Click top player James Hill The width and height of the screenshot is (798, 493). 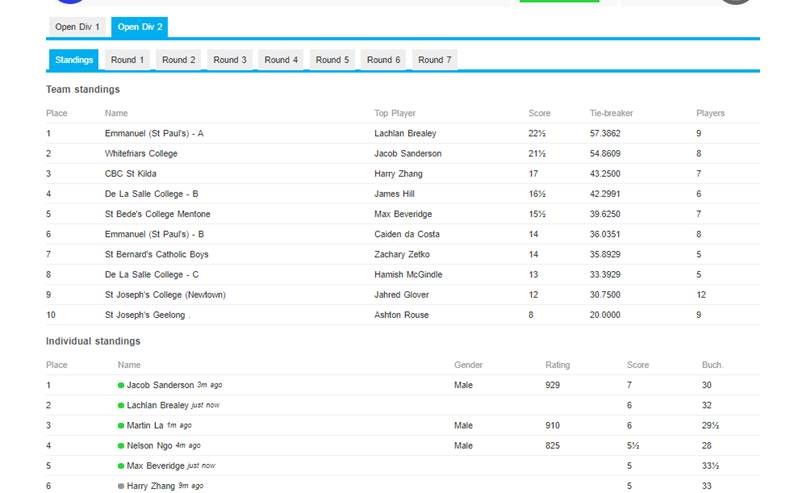click(x=394, y=194)
